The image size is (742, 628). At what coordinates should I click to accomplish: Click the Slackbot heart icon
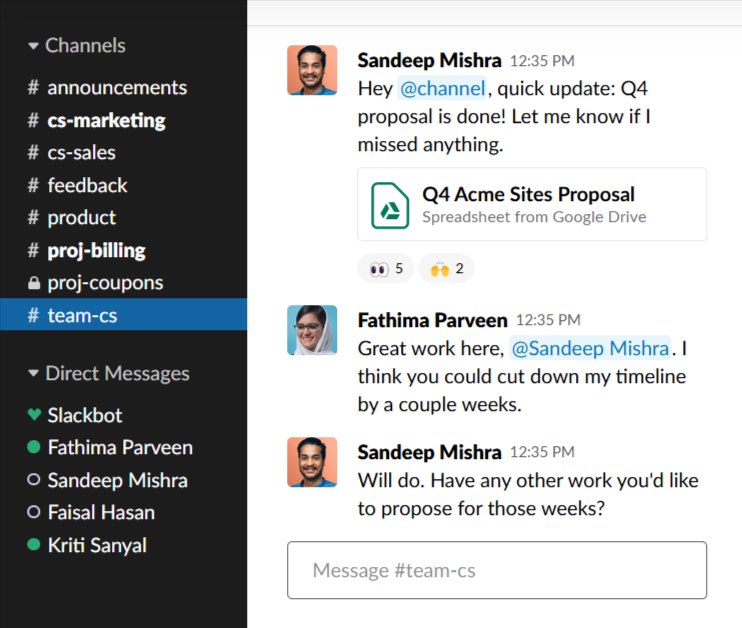pos(34,415)
